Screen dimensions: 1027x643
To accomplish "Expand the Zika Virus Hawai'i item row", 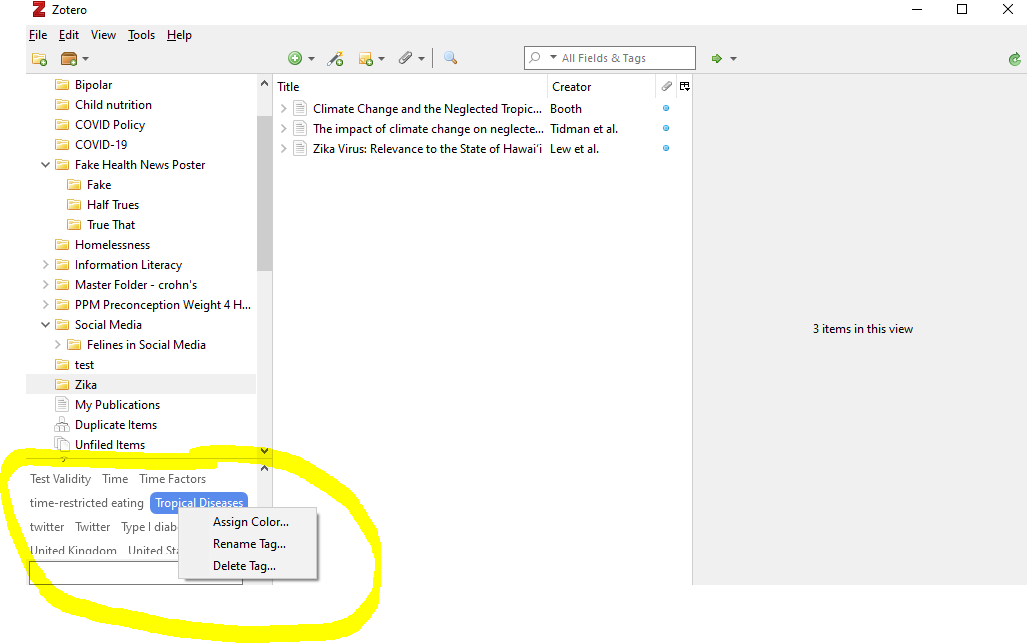I will 284,149.
